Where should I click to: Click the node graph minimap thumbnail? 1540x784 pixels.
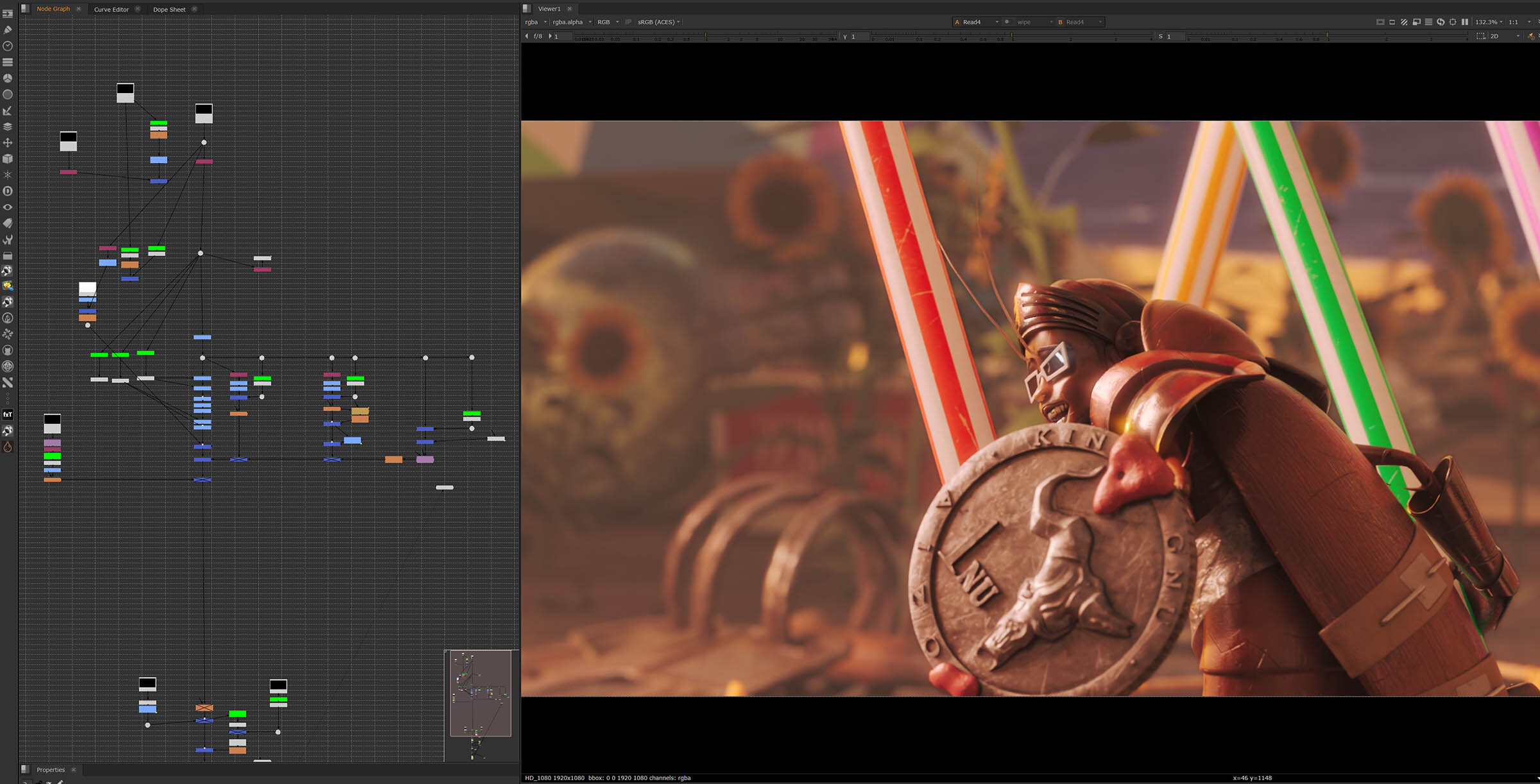pos(481,693)
